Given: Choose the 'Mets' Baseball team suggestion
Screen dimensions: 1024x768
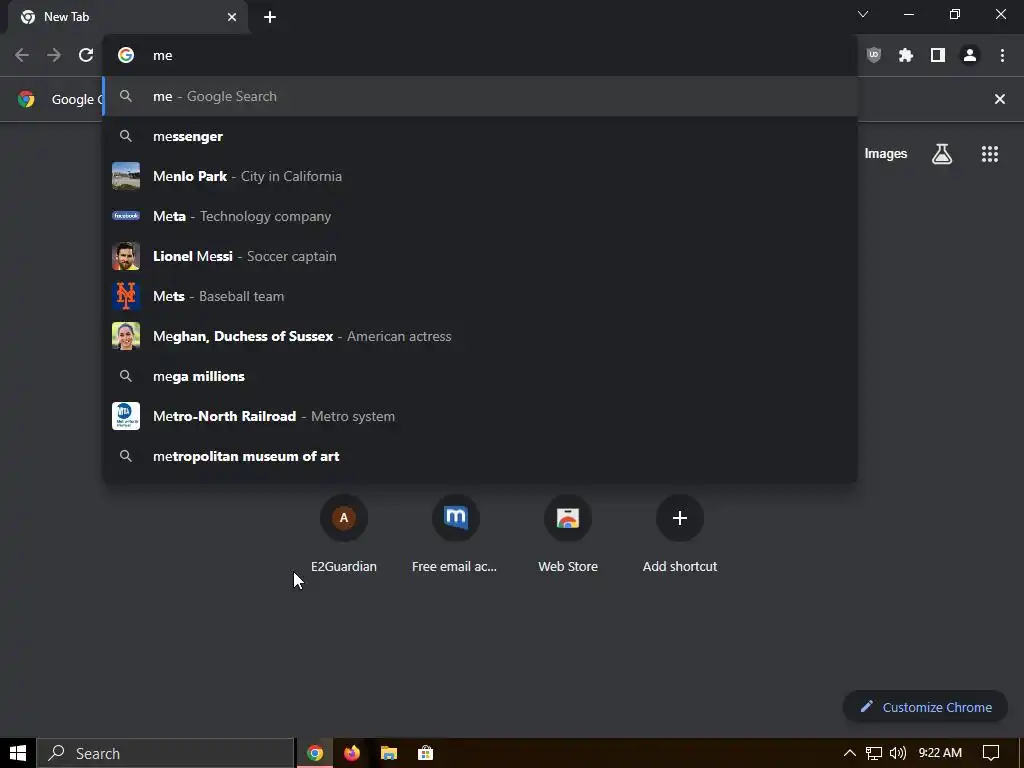Looking at the screenshot, I should [x=480, y=296].
